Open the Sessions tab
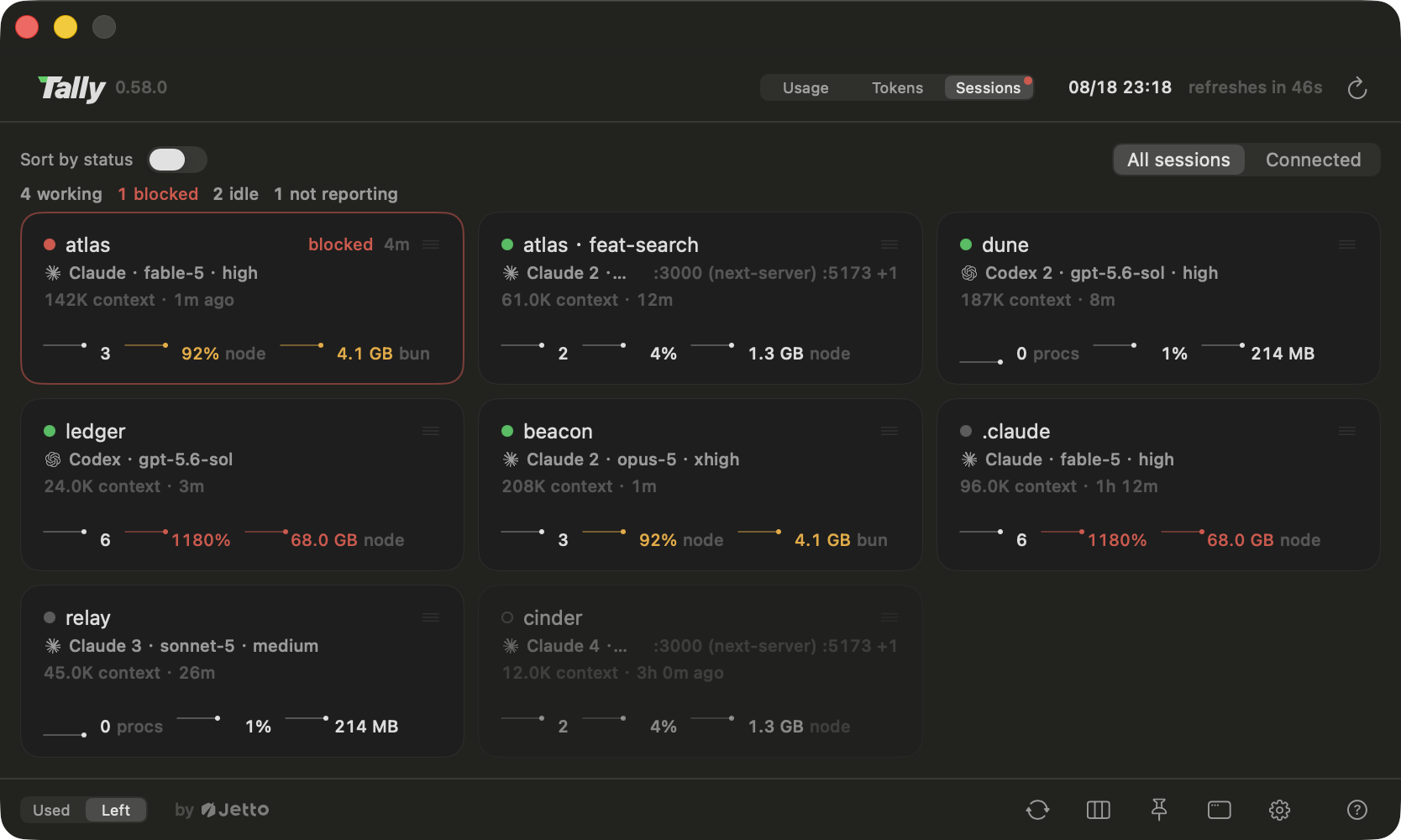This screenshot has height=840, width=1401. tap(989, 87)
